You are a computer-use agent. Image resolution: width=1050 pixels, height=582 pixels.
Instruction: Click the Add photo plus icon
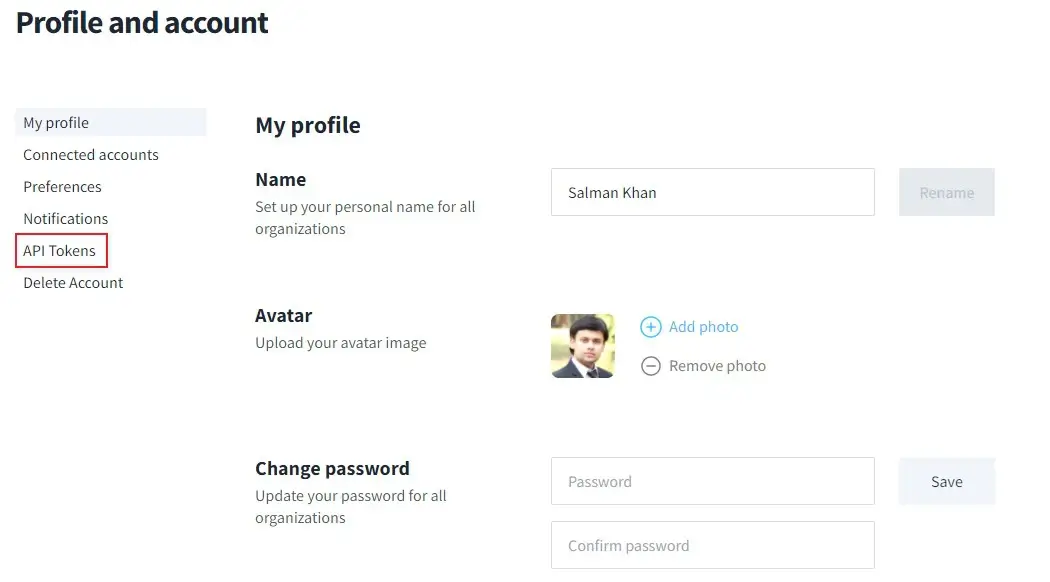[651, 327]
